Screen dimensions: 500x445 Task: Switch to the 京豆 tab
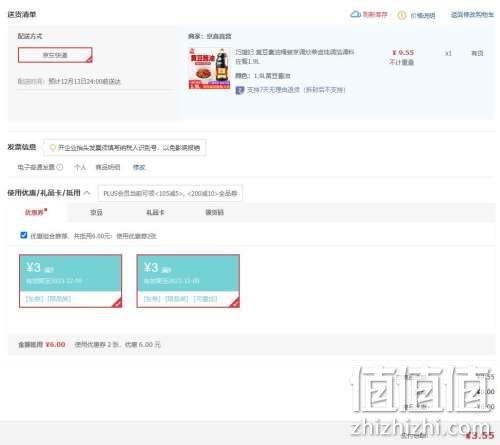tap(96, 212)
